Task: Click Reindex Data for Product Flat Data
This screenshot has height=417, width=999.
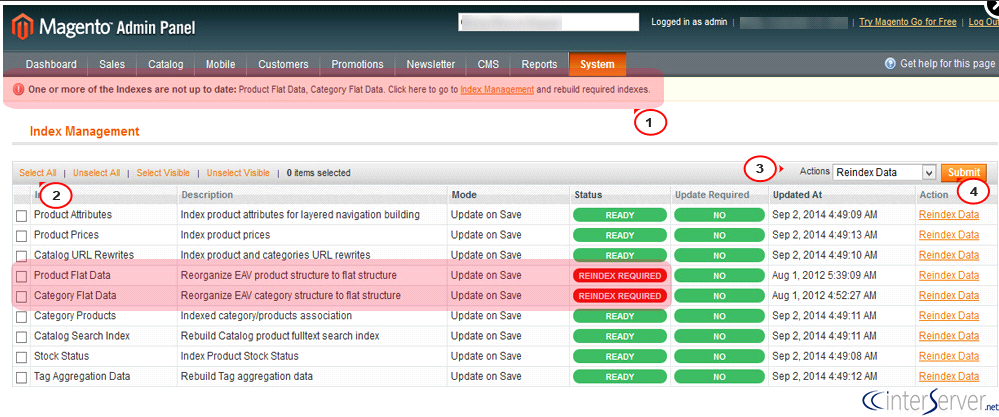Action: (949, 276)
